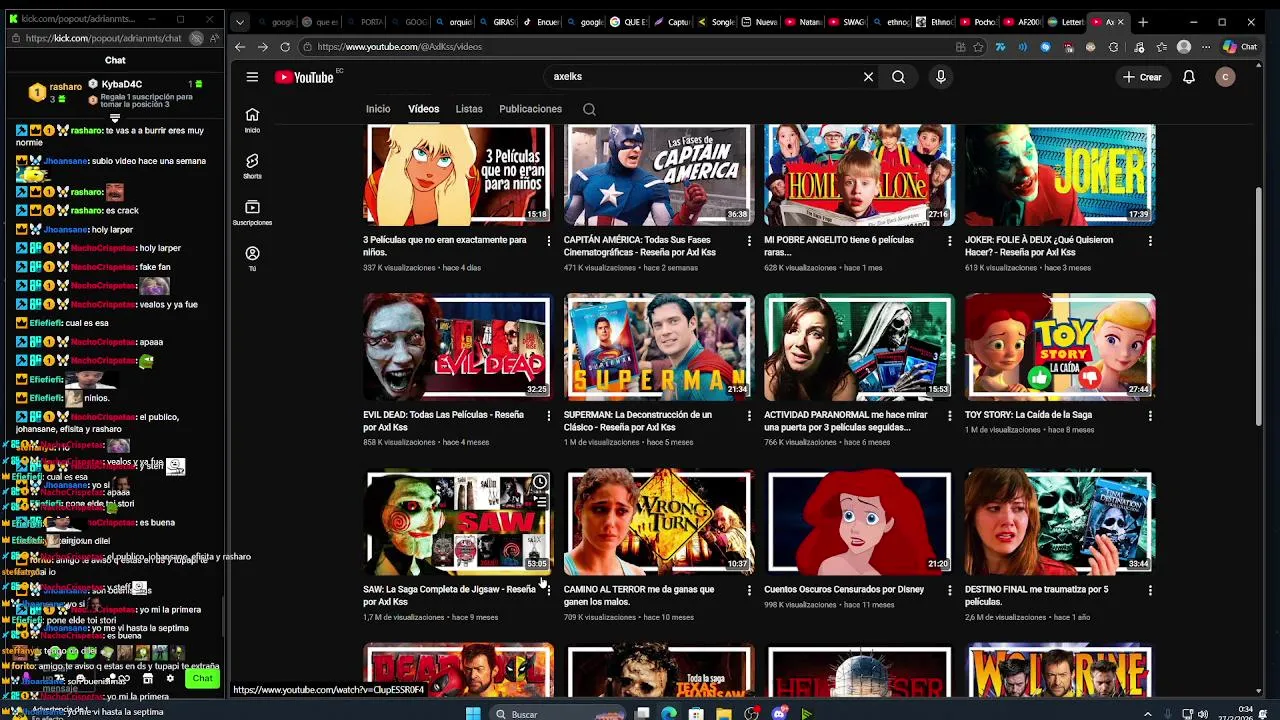Viewport: 1280px width, 720px height.
Task: Open the account avatar menu in YouTube
Action: click(x=1225, y=77)
